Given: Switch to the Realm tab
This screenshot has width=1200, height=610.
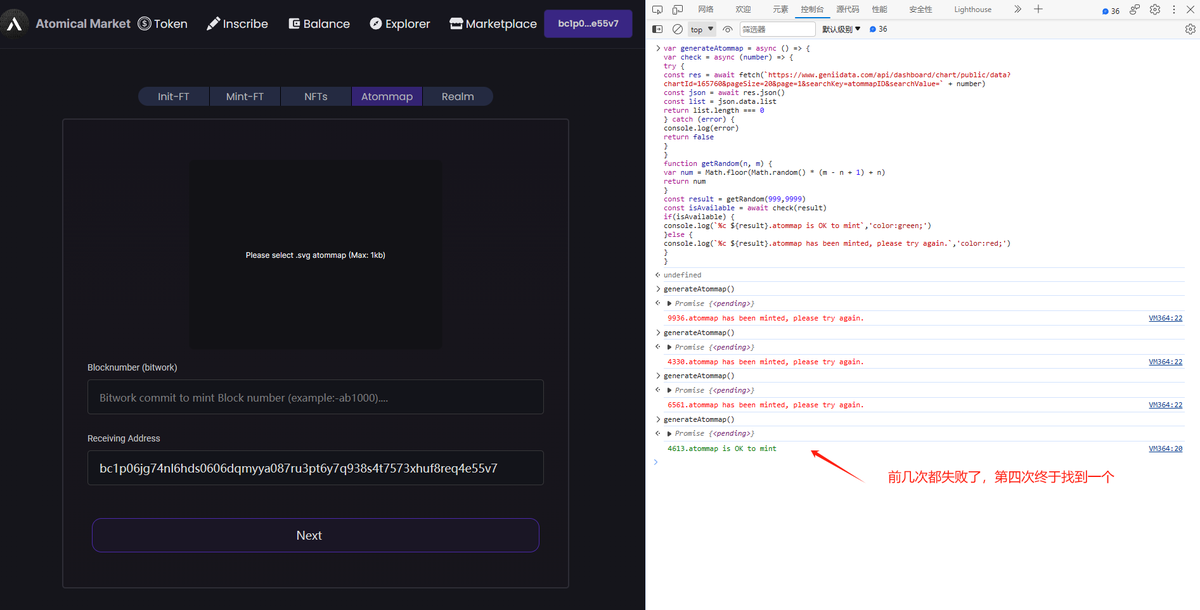Looking at the screenshot, I should click(x=458, y=96).
